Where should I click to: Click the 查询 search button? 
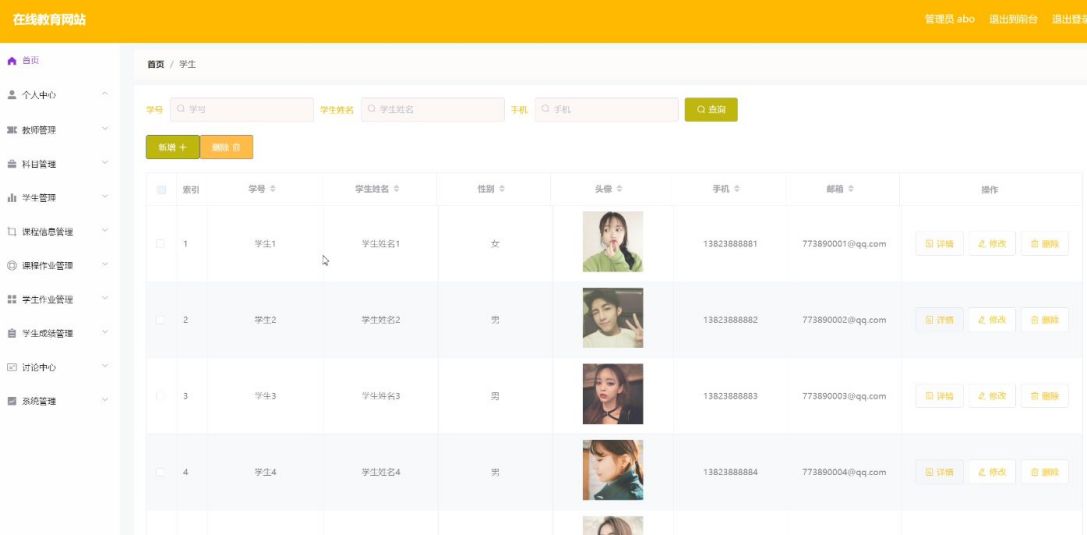[711, 109]
